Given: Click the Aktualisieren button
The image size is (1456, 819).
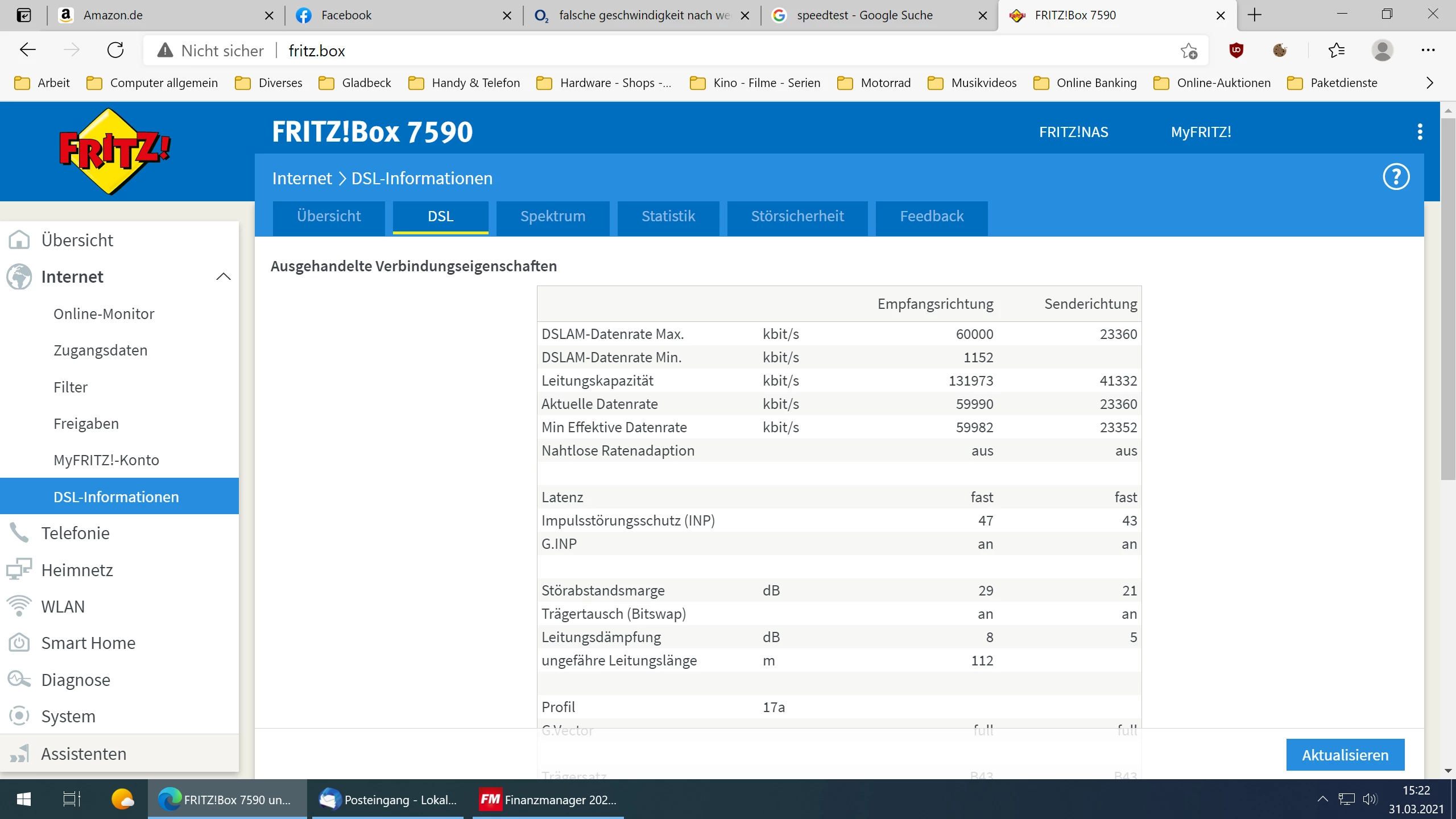Looking at the screenshot, I should click(1345, 755).
